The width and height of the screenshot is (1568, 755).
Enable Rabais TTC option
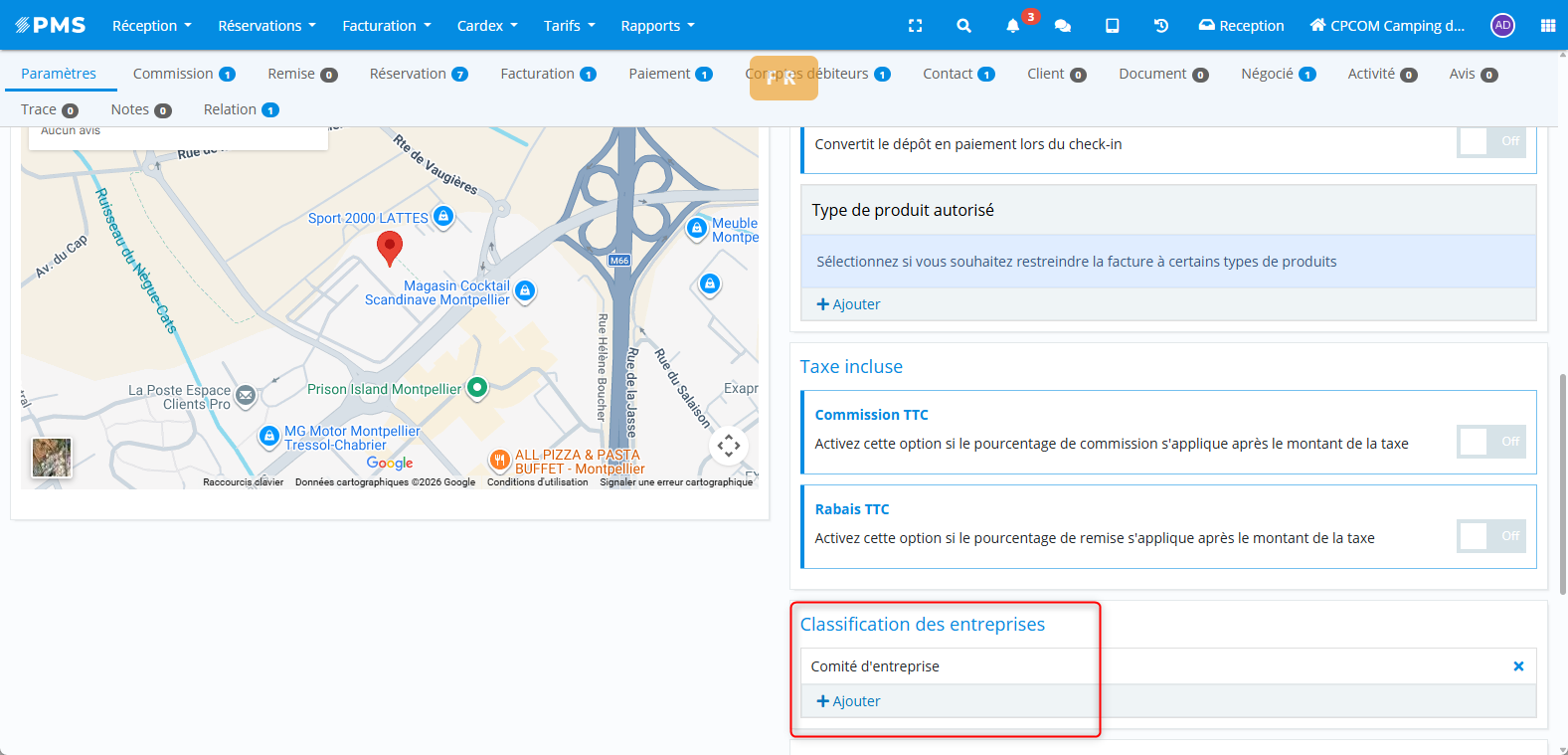(x=1490, y=536)
